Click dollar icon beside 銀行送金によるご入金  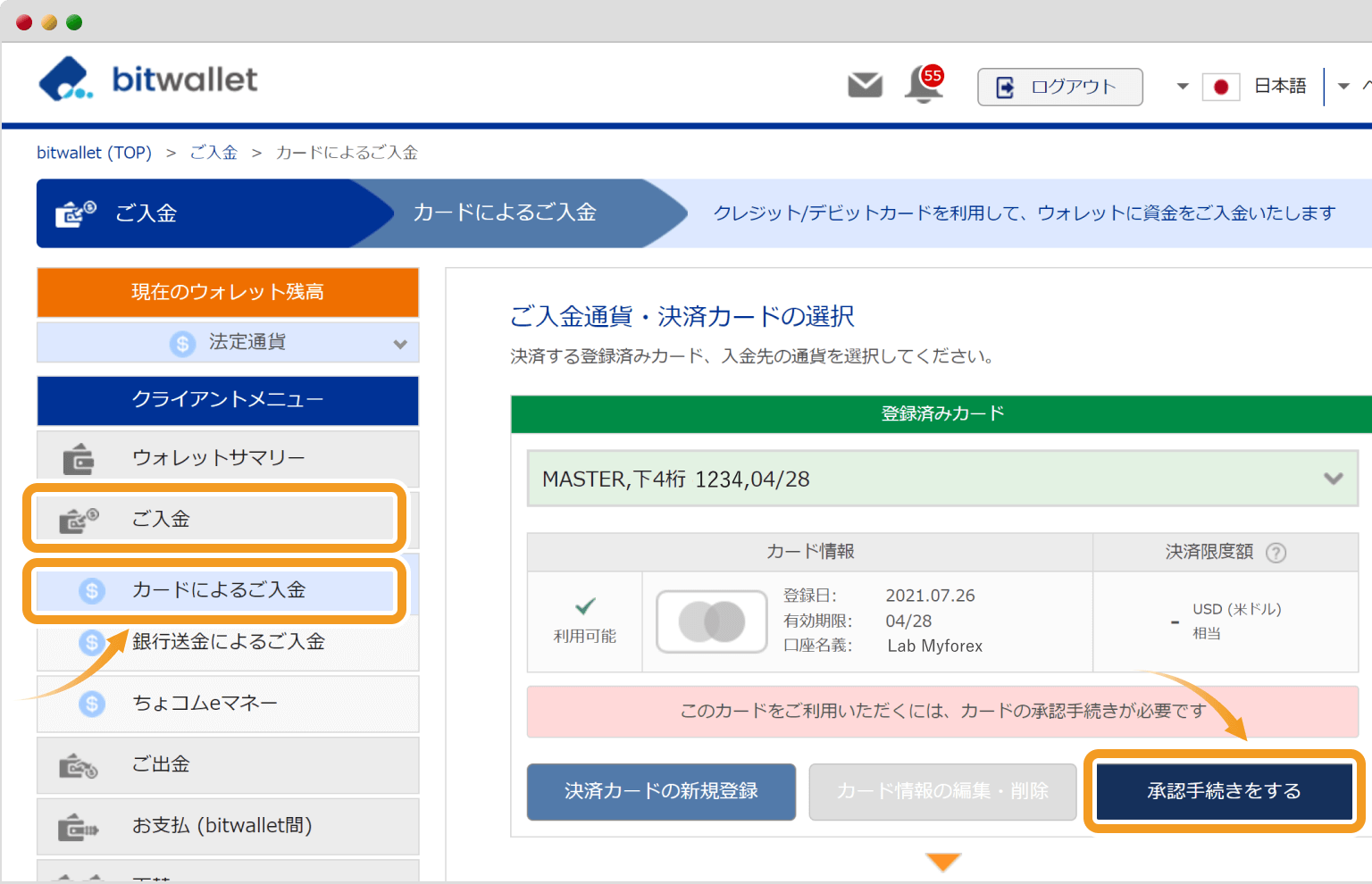(x=92, y=642)
